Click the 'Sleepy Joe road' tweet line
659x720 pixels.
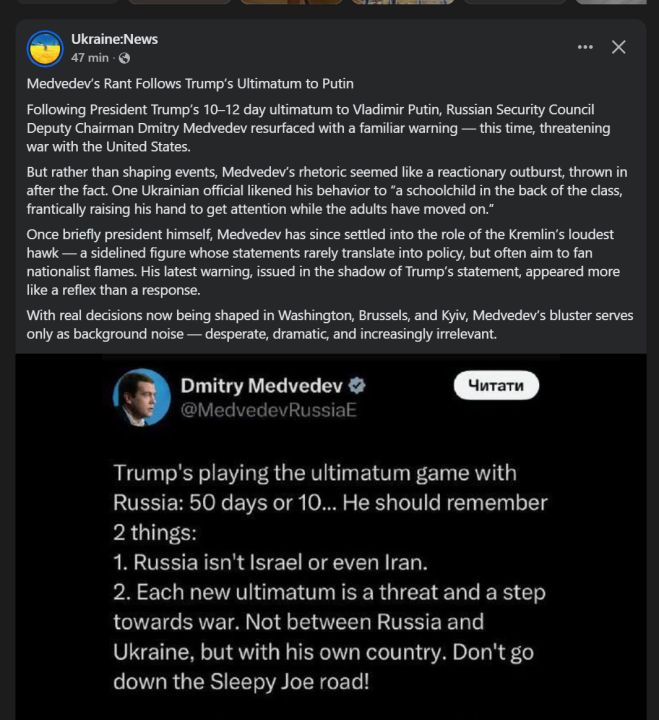238,682
